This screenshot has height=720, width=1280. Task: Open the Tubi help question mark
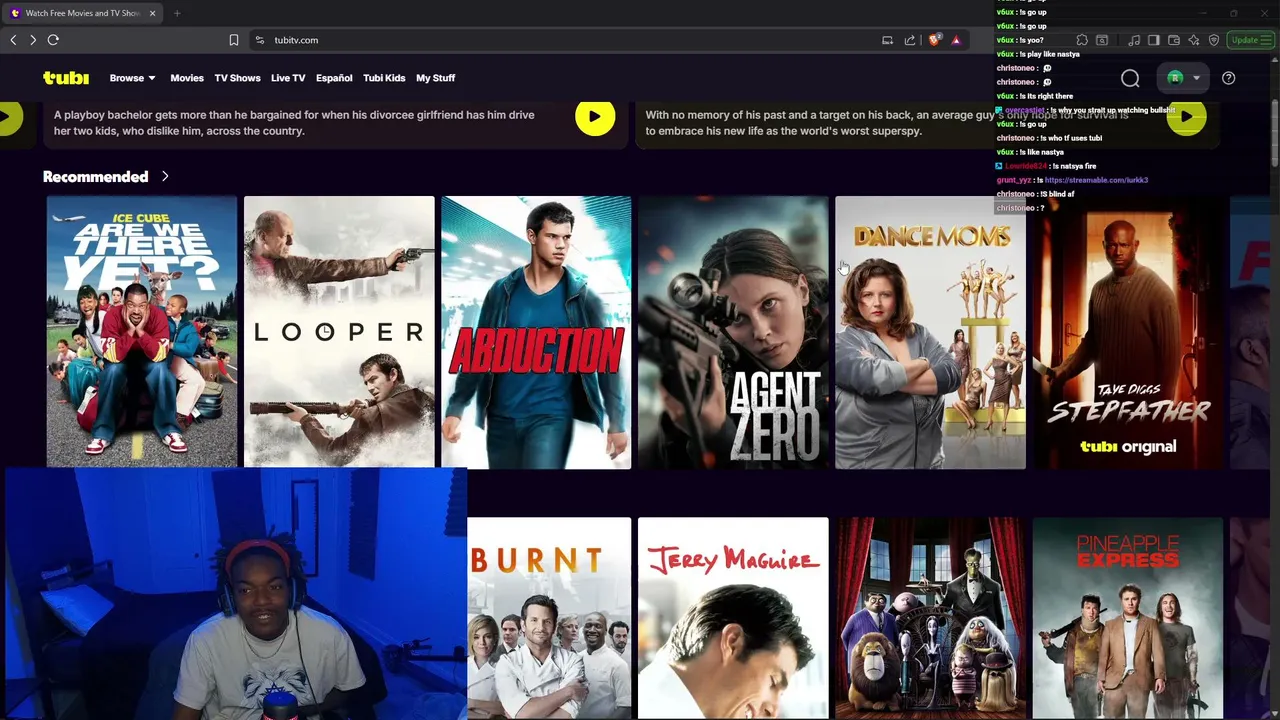(x=1228, y=78)
